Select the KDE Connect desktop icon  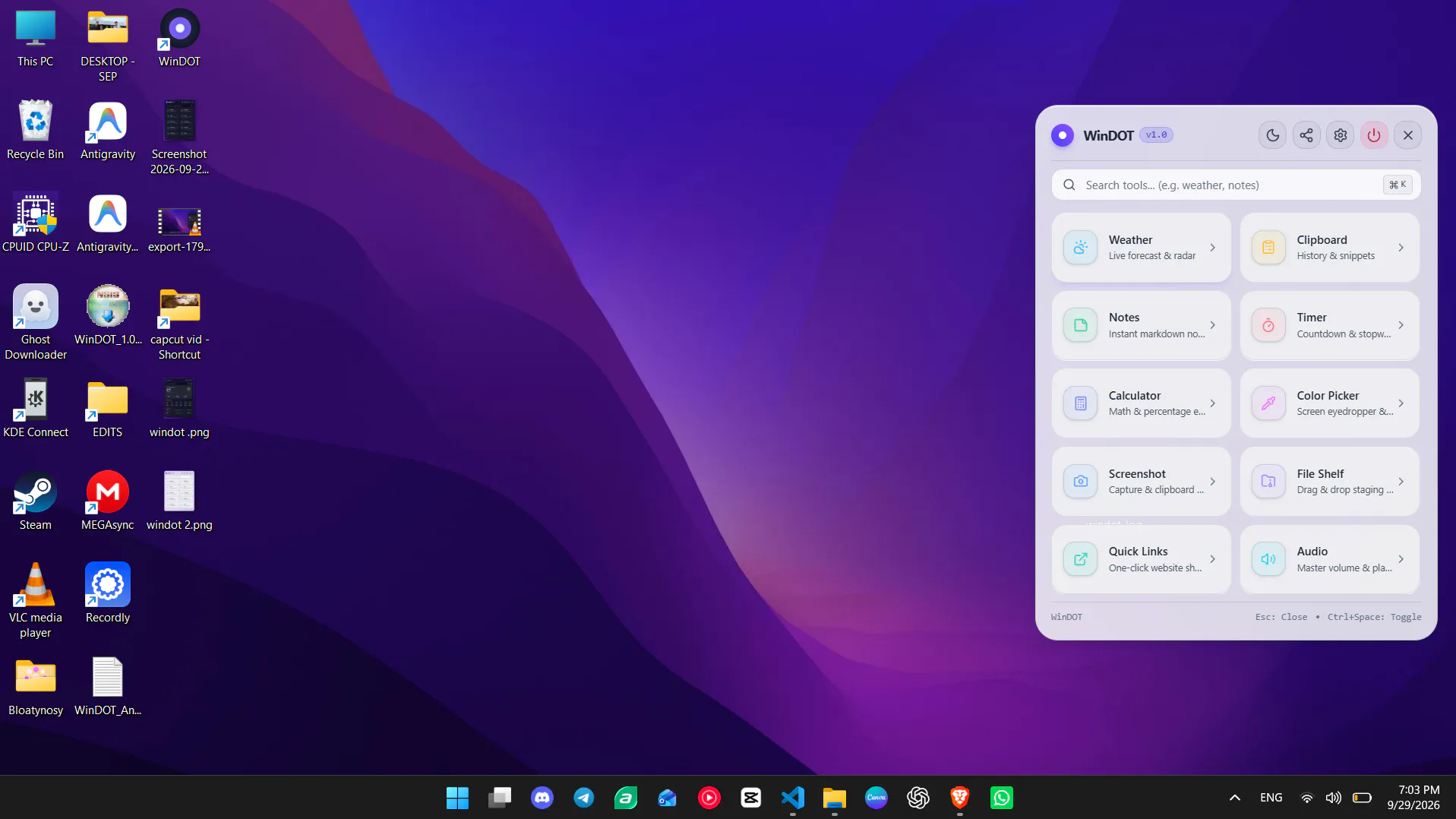pyautogui.click(x=36, y=409)
